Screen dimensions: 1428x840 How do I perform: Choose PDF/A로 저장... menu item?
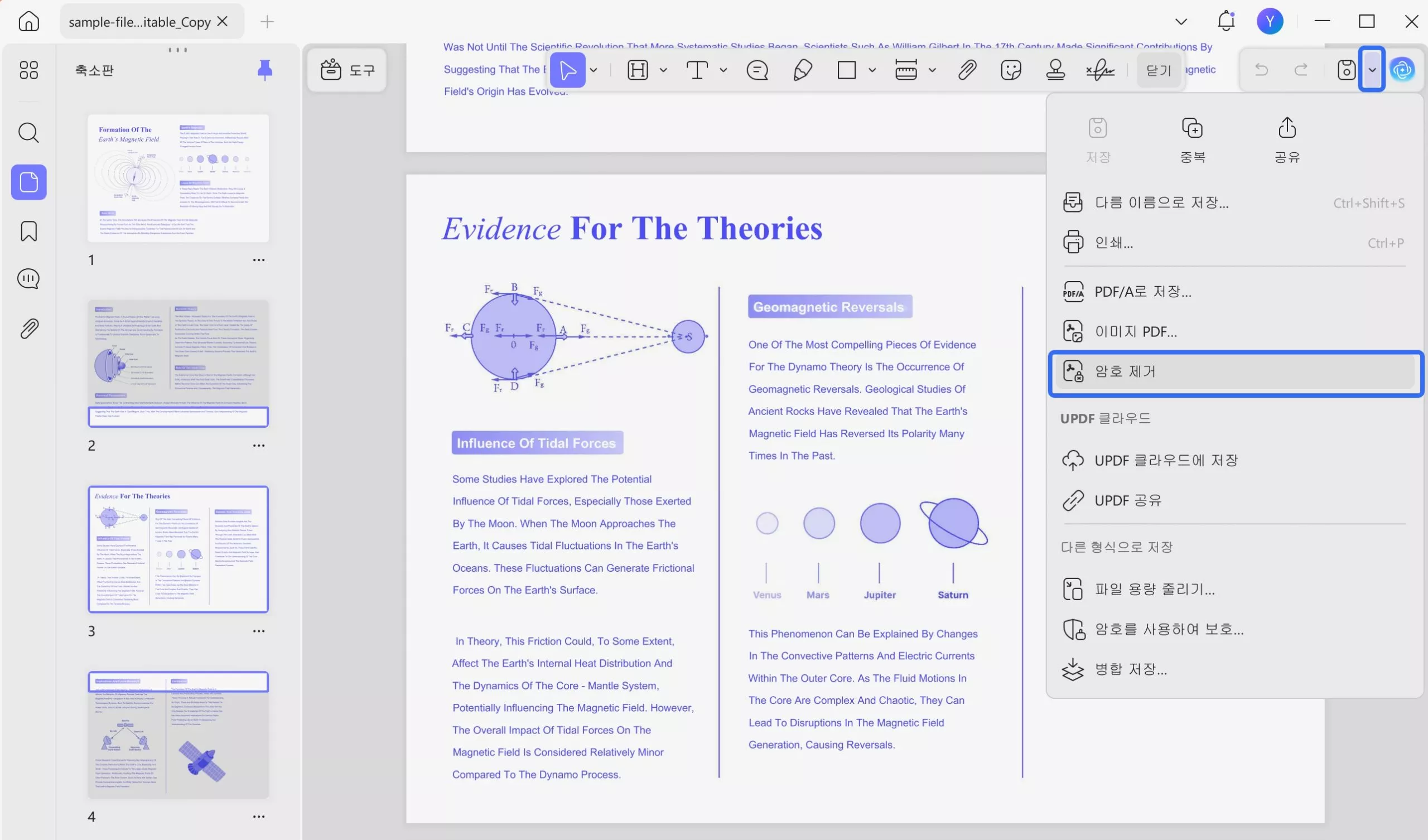click(1234, 291)
